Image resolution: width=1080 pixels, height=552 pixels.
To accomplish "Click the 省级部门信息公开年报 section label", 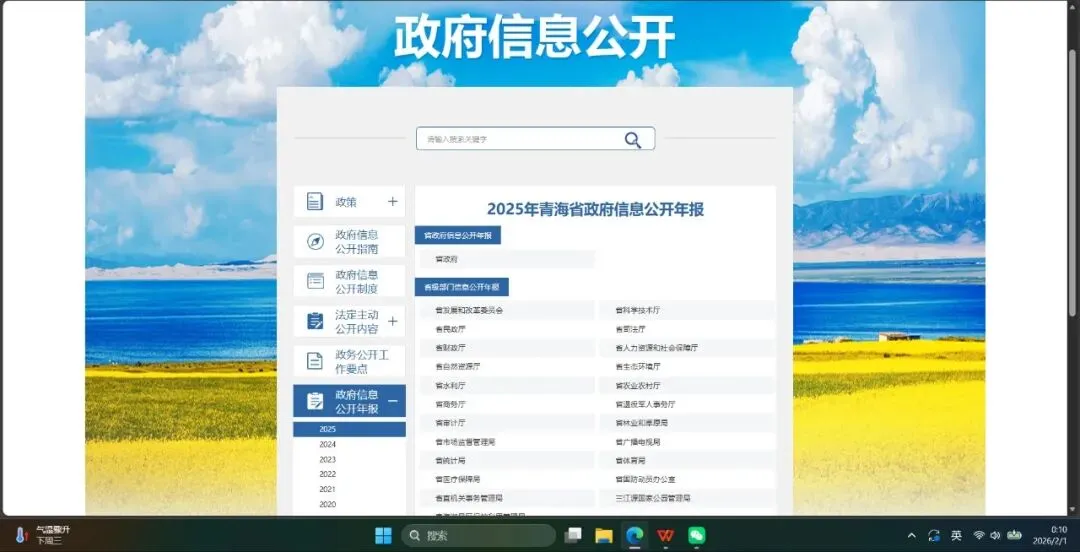I will point(461,287).
